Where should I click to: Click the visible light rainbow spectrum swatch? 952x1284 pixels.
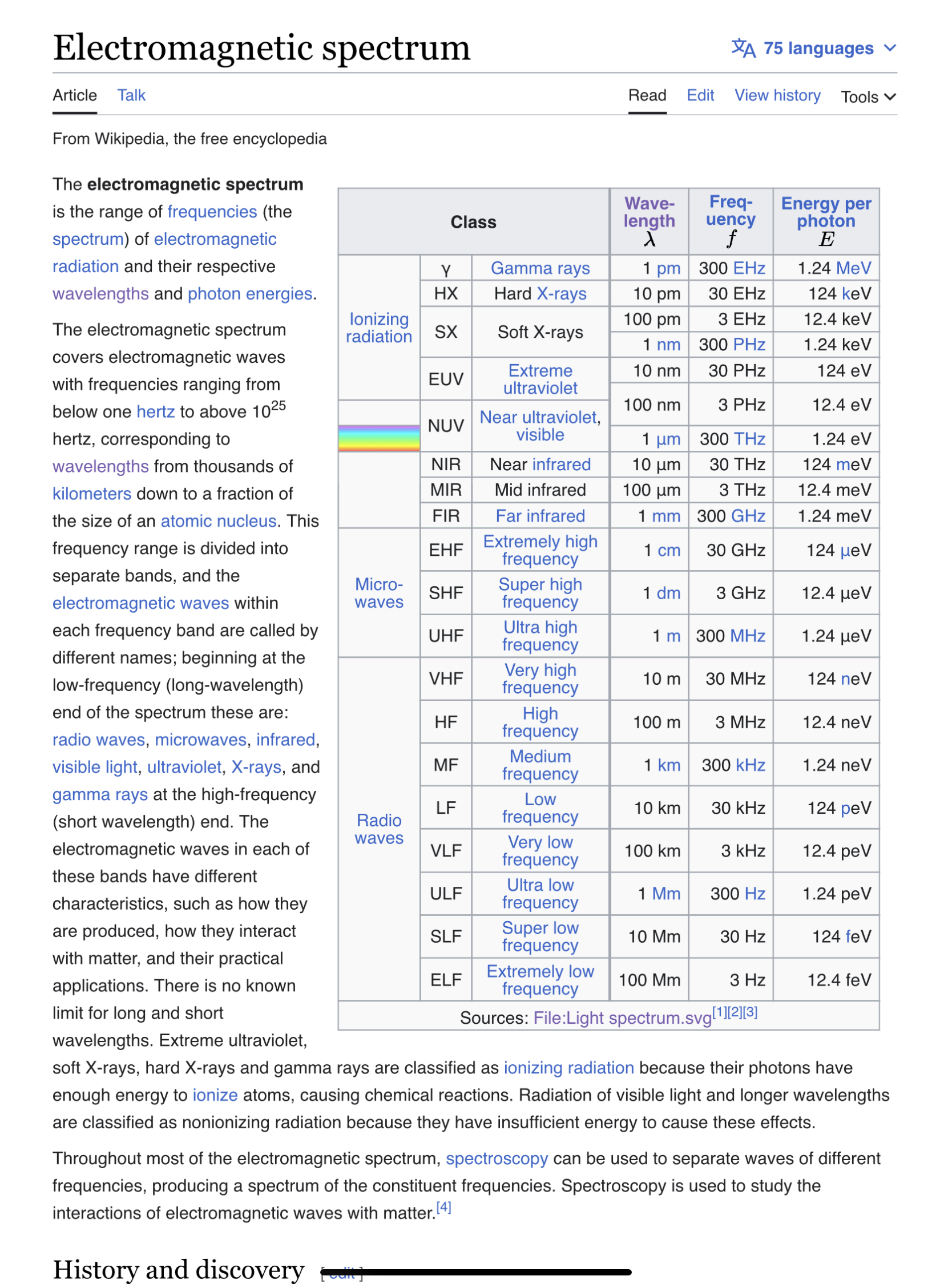pos(378,438)
